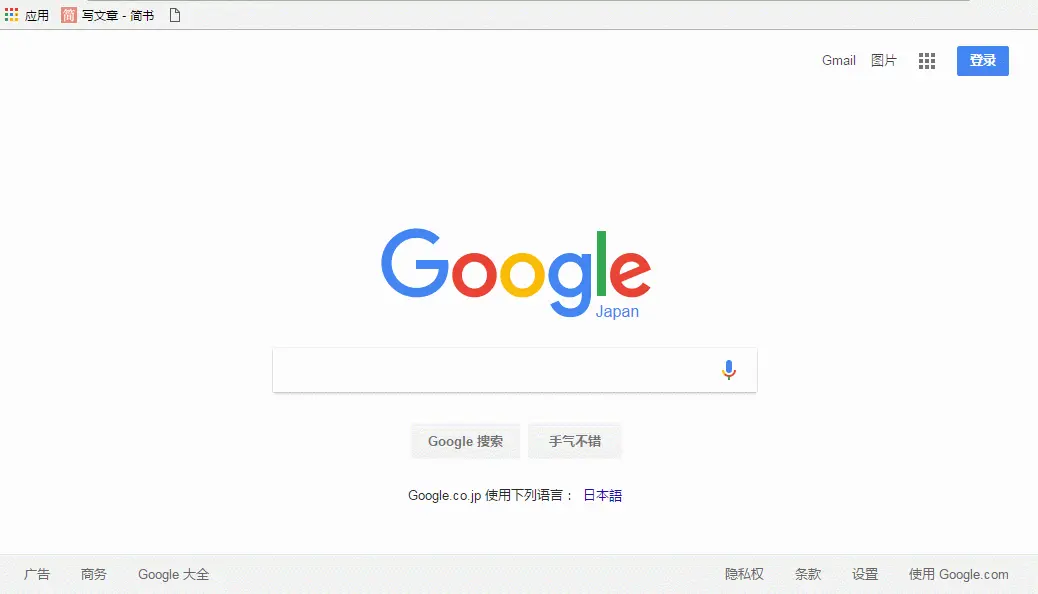
Task: Click the microphone voice search icon
Action: click(729, 370)
